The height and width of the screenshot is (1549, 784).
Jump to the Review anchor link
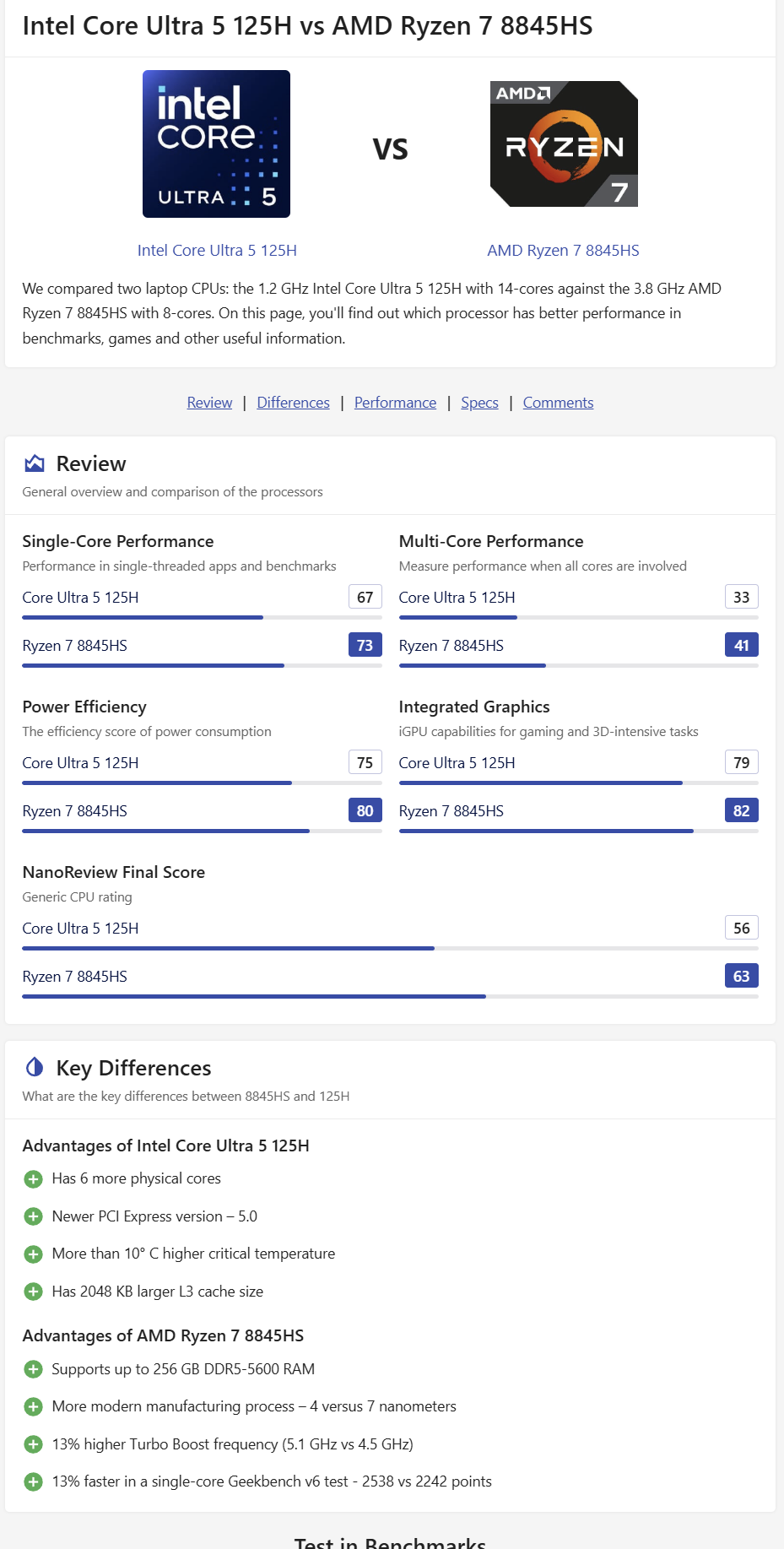[x=209, y=403]
